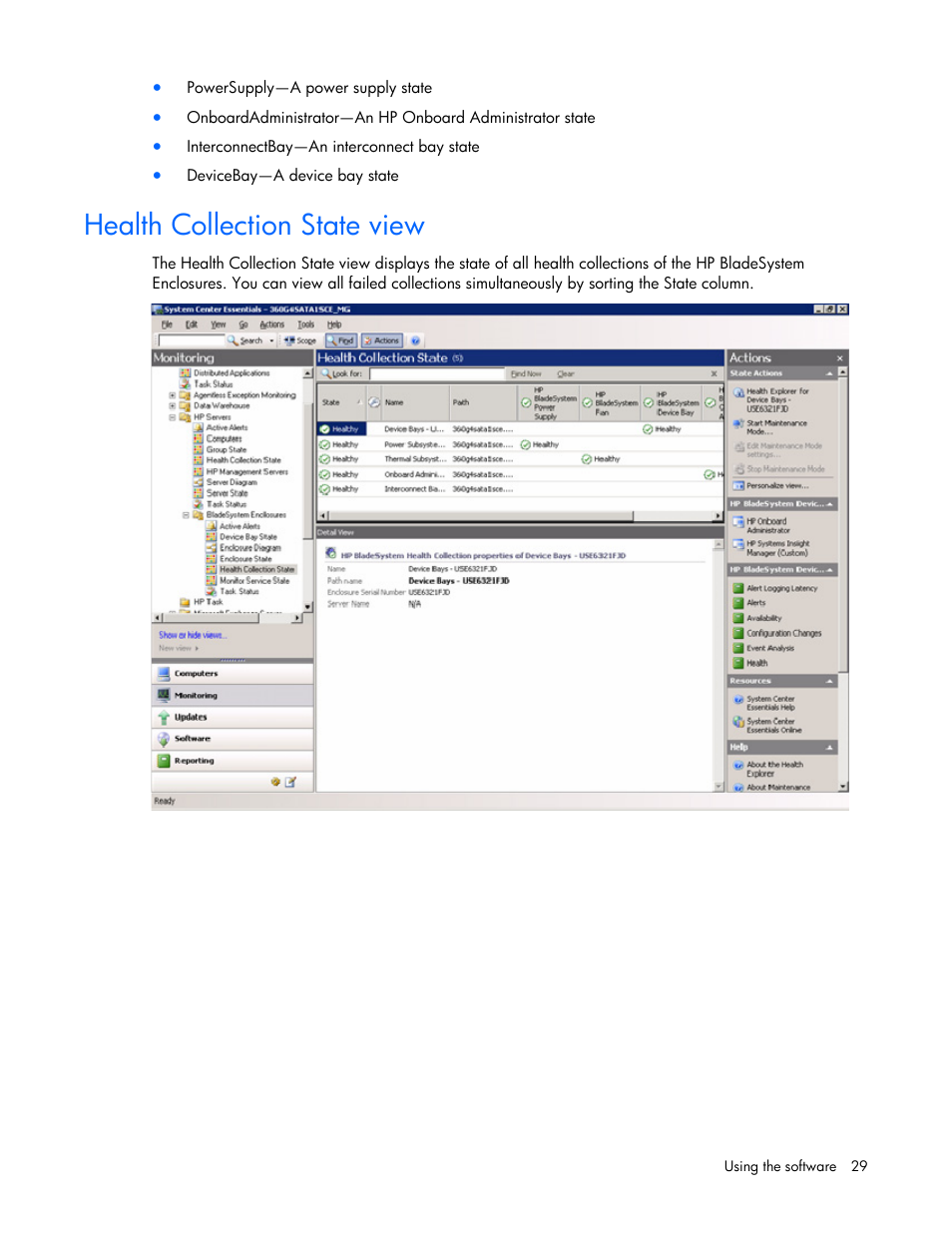This screenshot has width=952, height=1233.
Task: Open the Group State view
Action: [x=226, y=449]
